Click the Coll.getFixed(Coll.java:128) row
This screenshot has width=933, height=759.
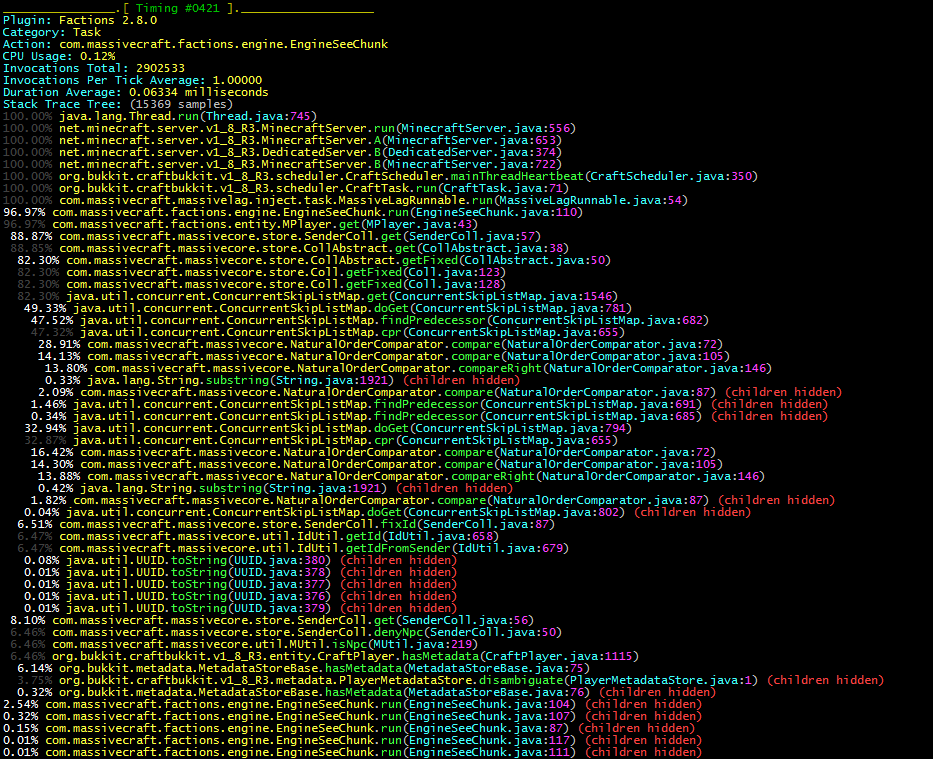pos(262,284)
